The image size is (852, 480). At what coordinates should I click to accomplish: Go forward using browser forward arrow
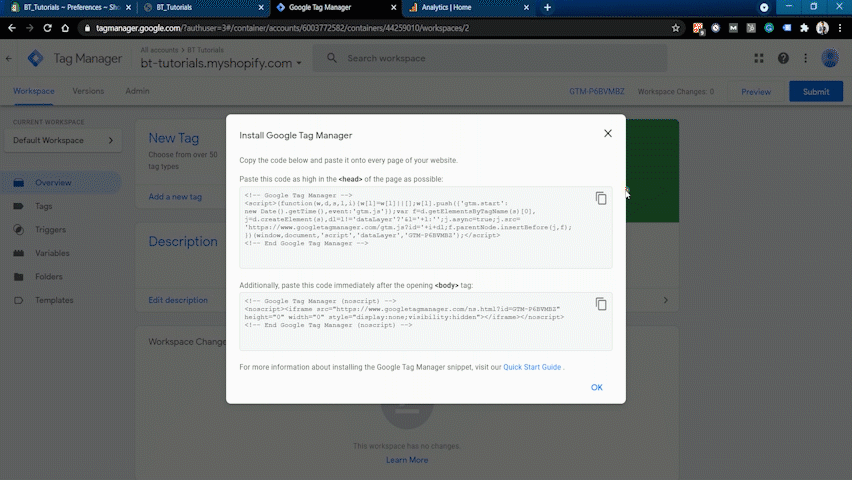point(29,28)
